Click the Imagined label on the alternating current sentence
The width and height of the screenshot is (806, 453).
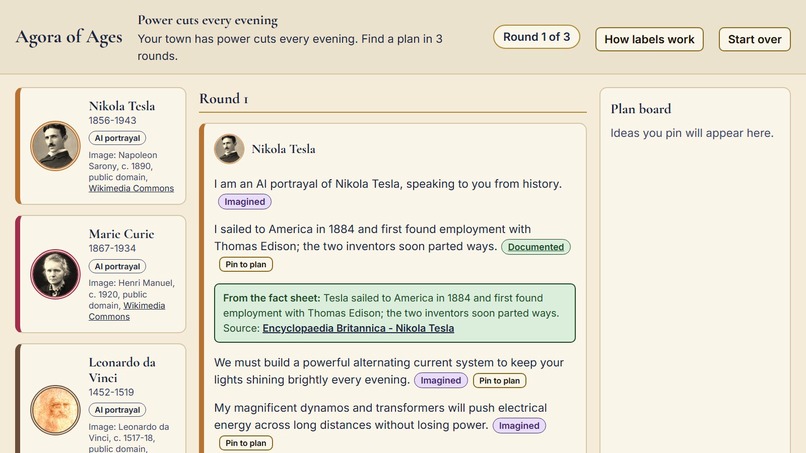(441, 380)
